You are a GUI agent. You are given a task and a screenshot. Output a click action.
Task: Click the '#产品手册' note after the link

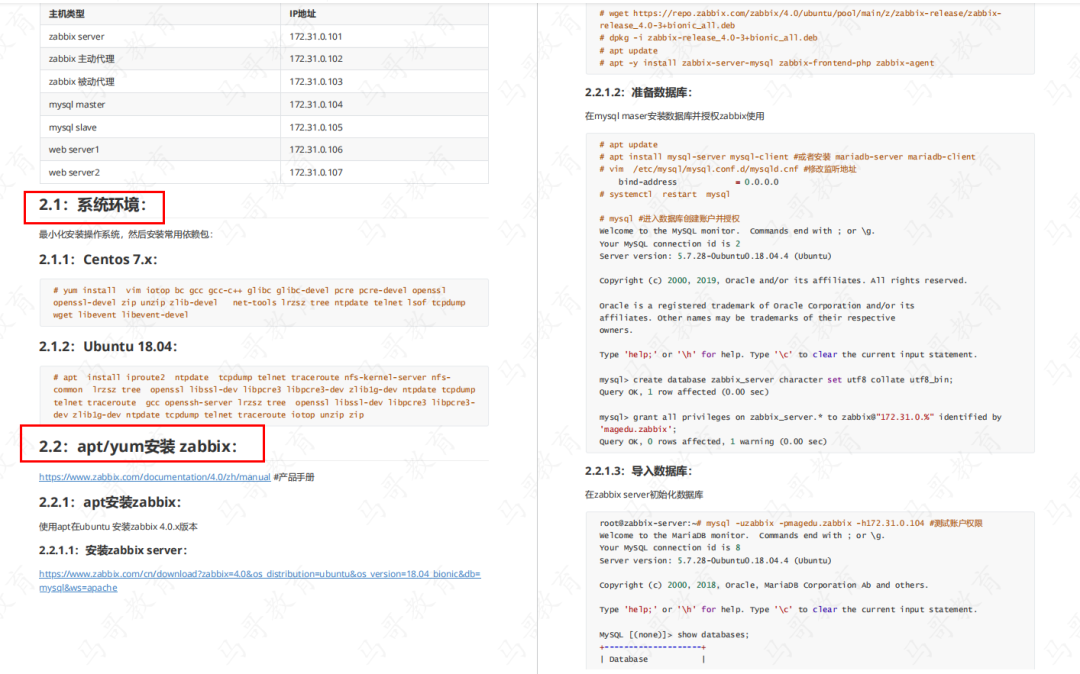click(294, 477)
